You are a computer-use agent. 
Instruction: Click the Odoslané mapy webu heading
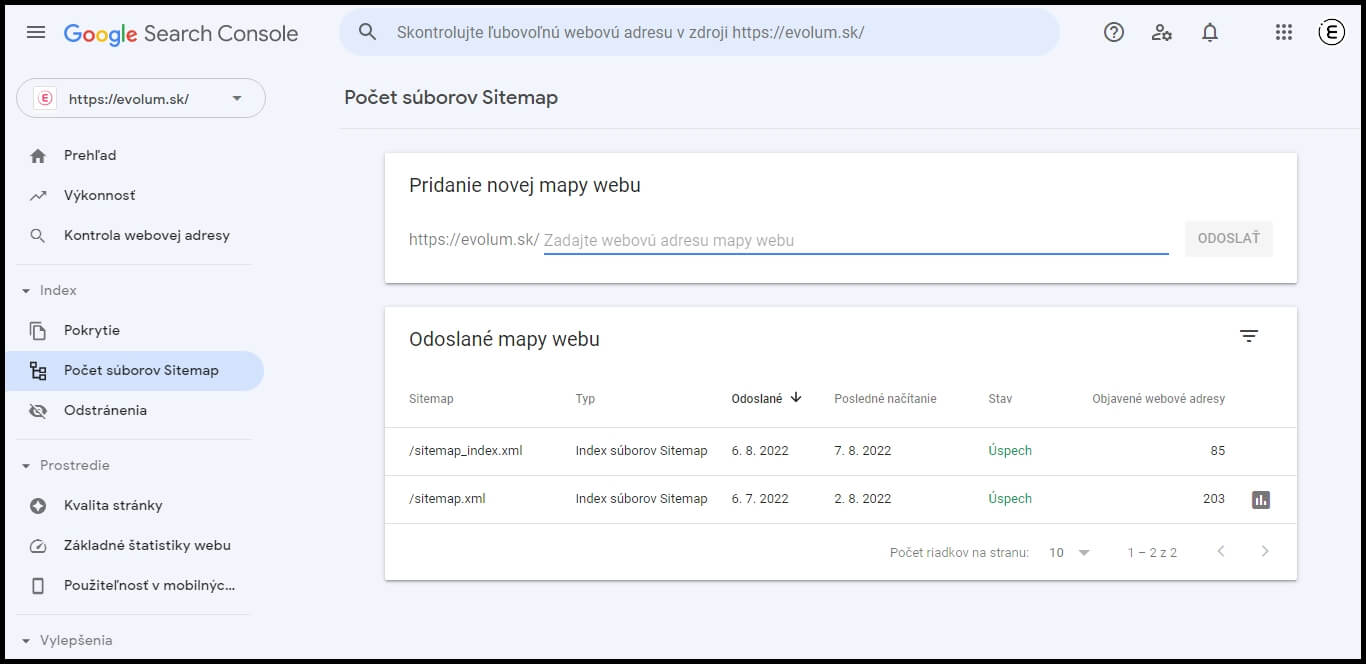tap(504, 339)
